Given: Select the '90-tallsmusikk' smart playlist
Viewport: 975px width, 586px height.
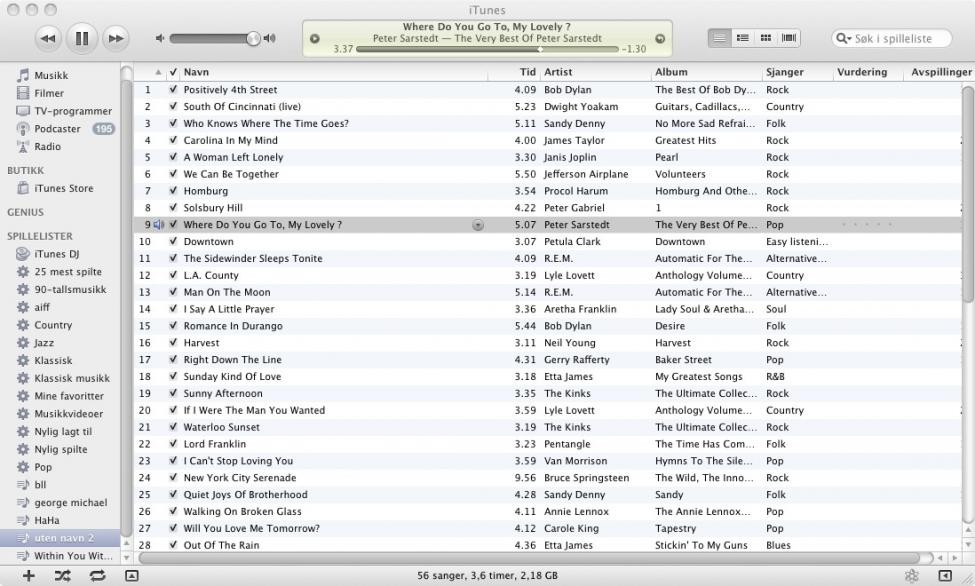Looking at the screenshot, I should pos(70,289).
